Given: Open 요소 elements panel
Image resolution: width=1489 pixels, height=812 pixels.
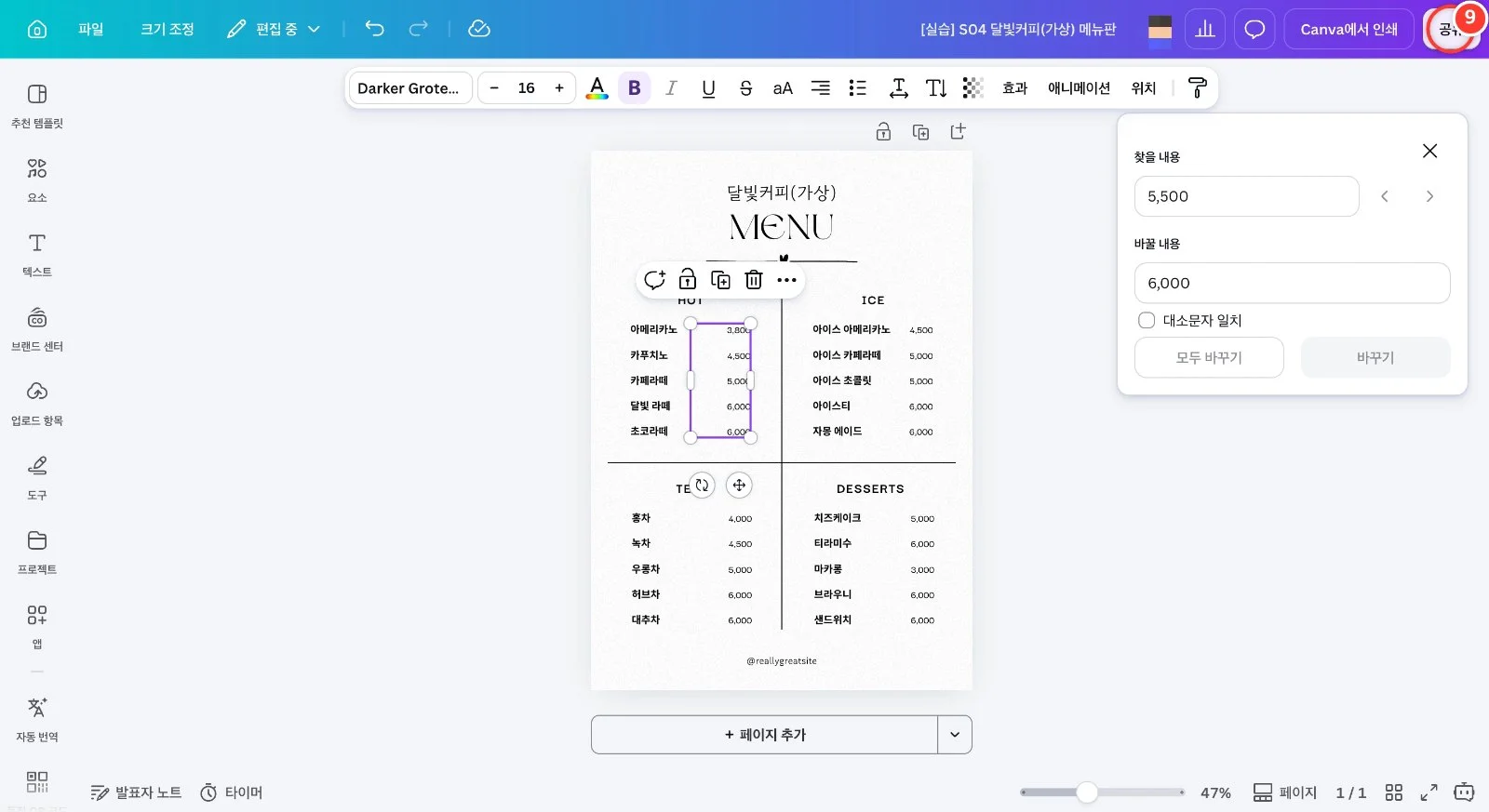Looking at the screenshot, I should [x=37, y=180].
